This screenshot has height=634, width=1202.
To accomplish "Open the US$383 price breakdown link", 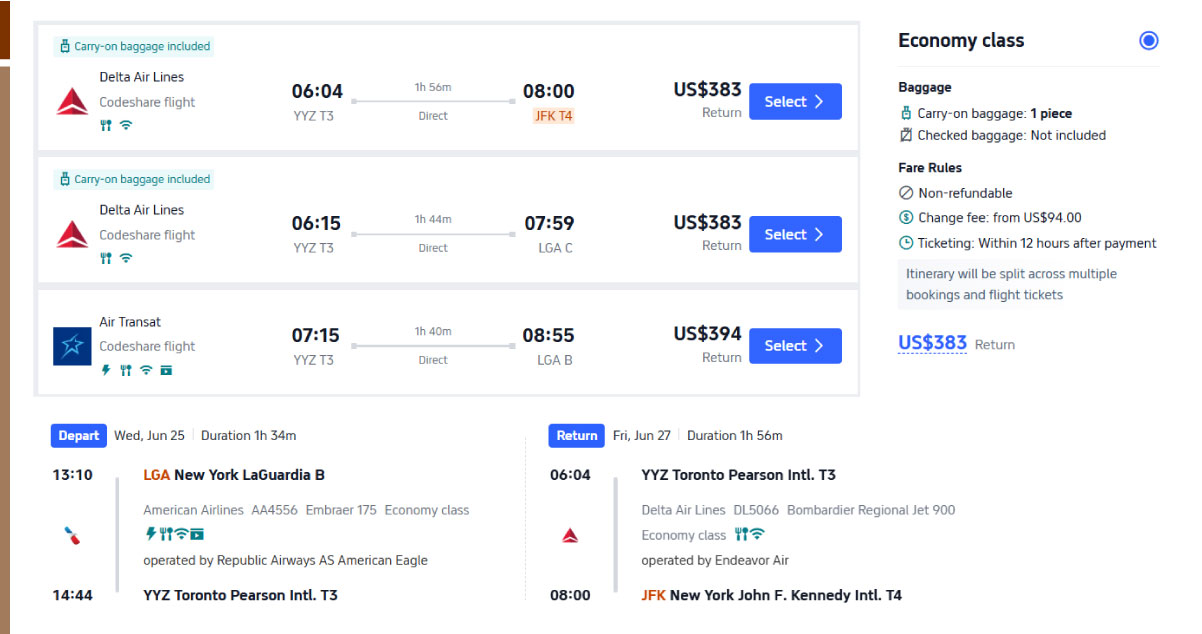I will coord(932,343).
